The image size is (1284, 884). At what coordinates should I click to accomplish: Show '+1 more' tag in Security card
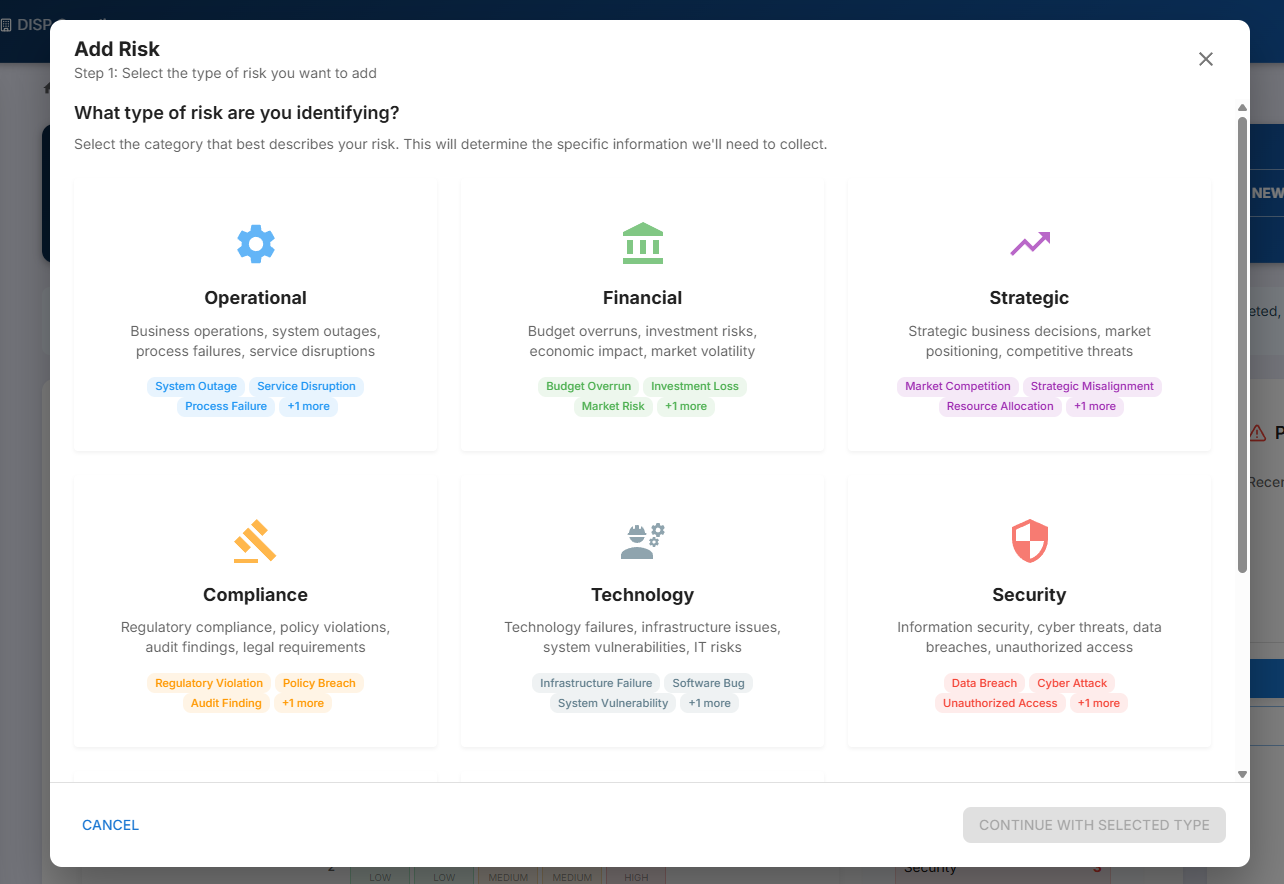click(x=1098, y=704)
